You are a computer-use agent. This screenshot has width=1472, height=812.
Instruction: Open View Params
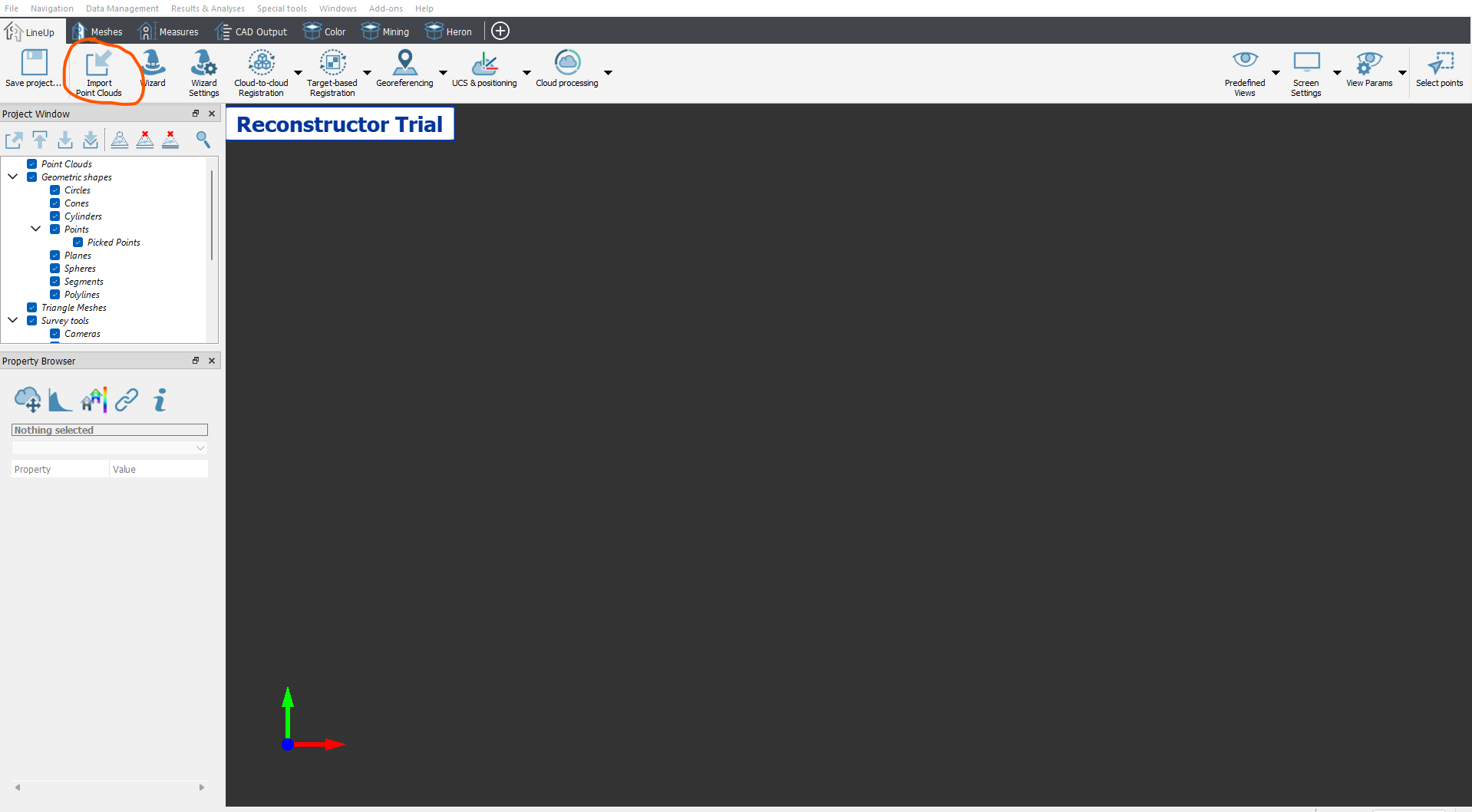(x=1369, y=69)
